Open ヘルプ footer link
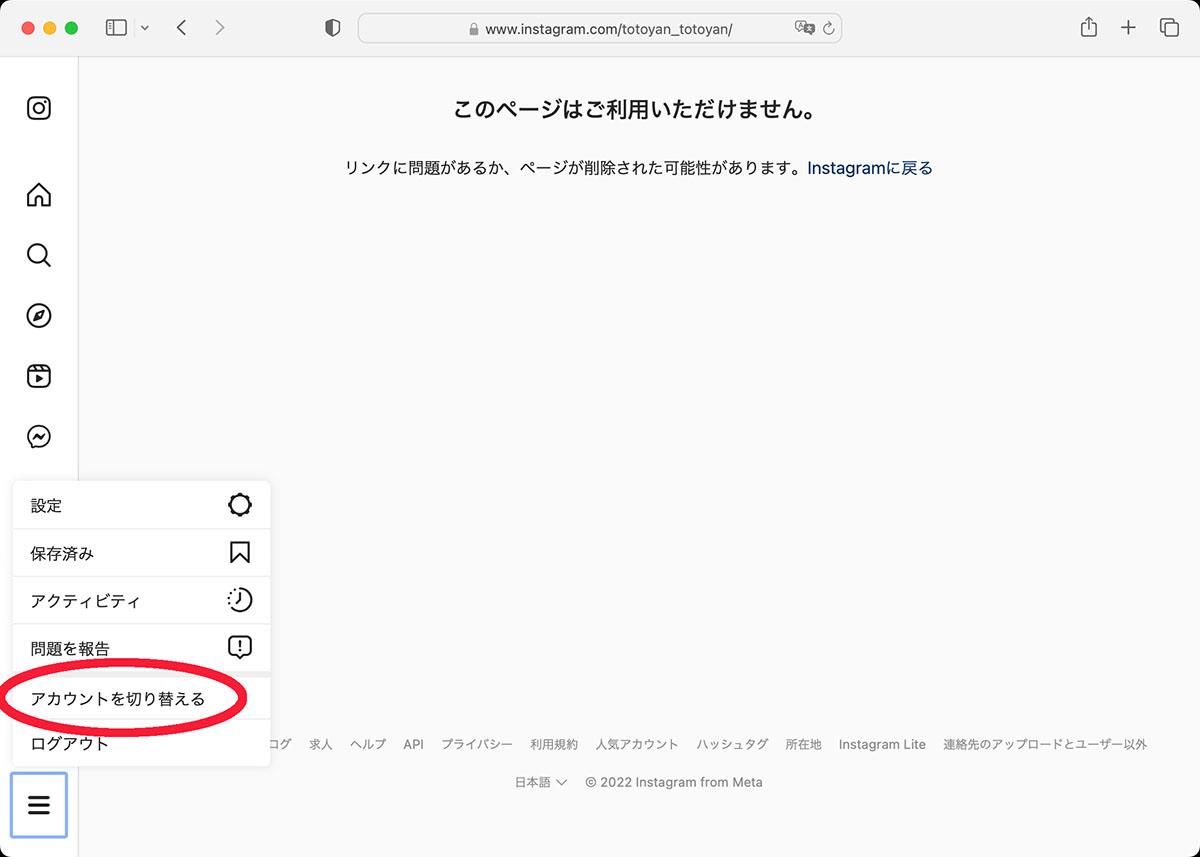Screen dimensions: 1200x857 [368, 744]
